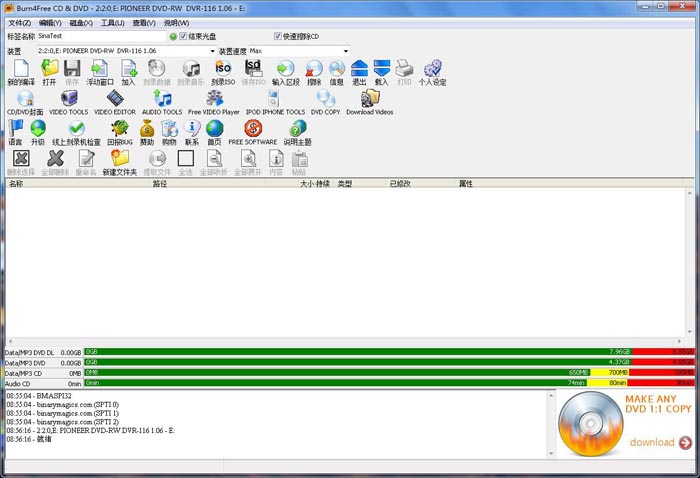
Task: Open the 查看(V) menu
Action: point(144,23)
